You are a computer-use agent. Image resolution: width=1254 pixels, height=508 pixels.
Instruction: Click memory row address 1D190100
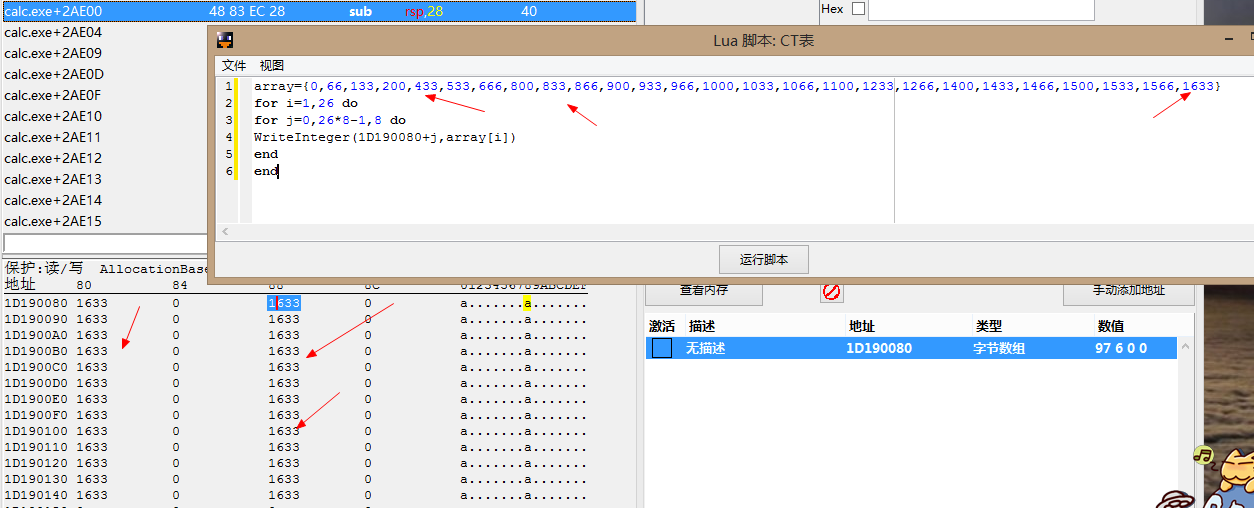click(36, 431)
